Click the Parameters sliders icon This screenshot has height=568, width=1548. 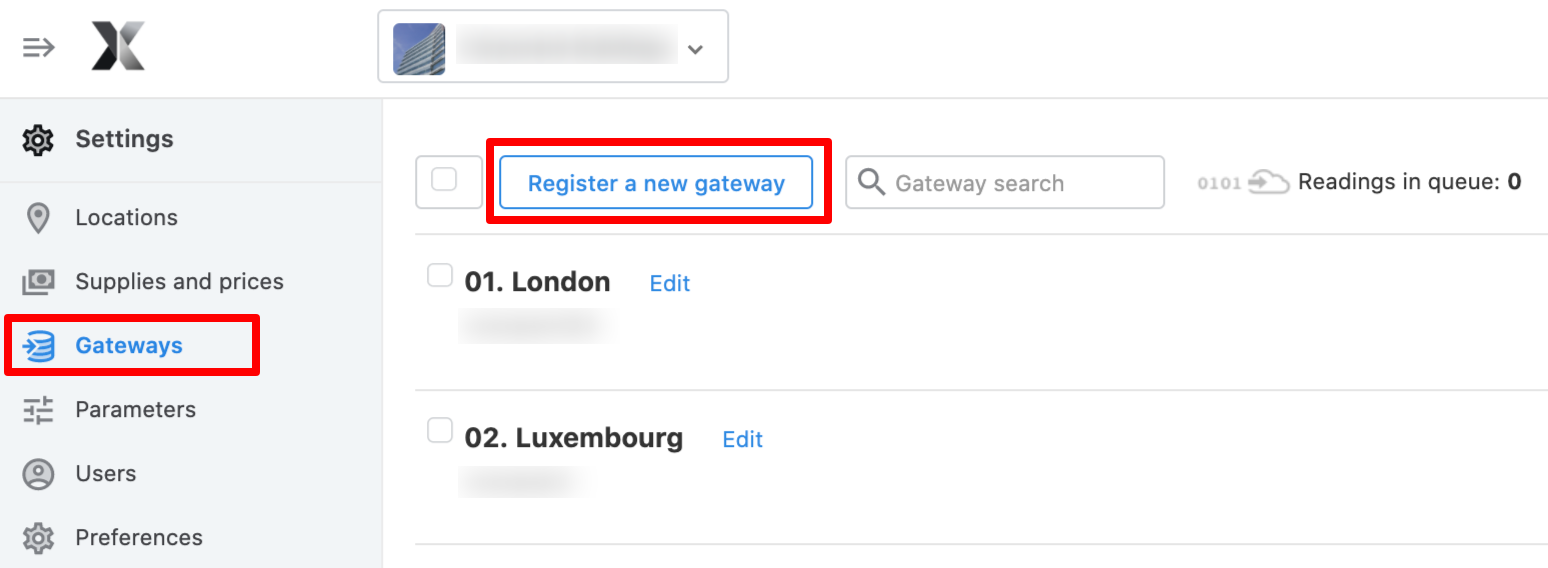pos(38,410)
